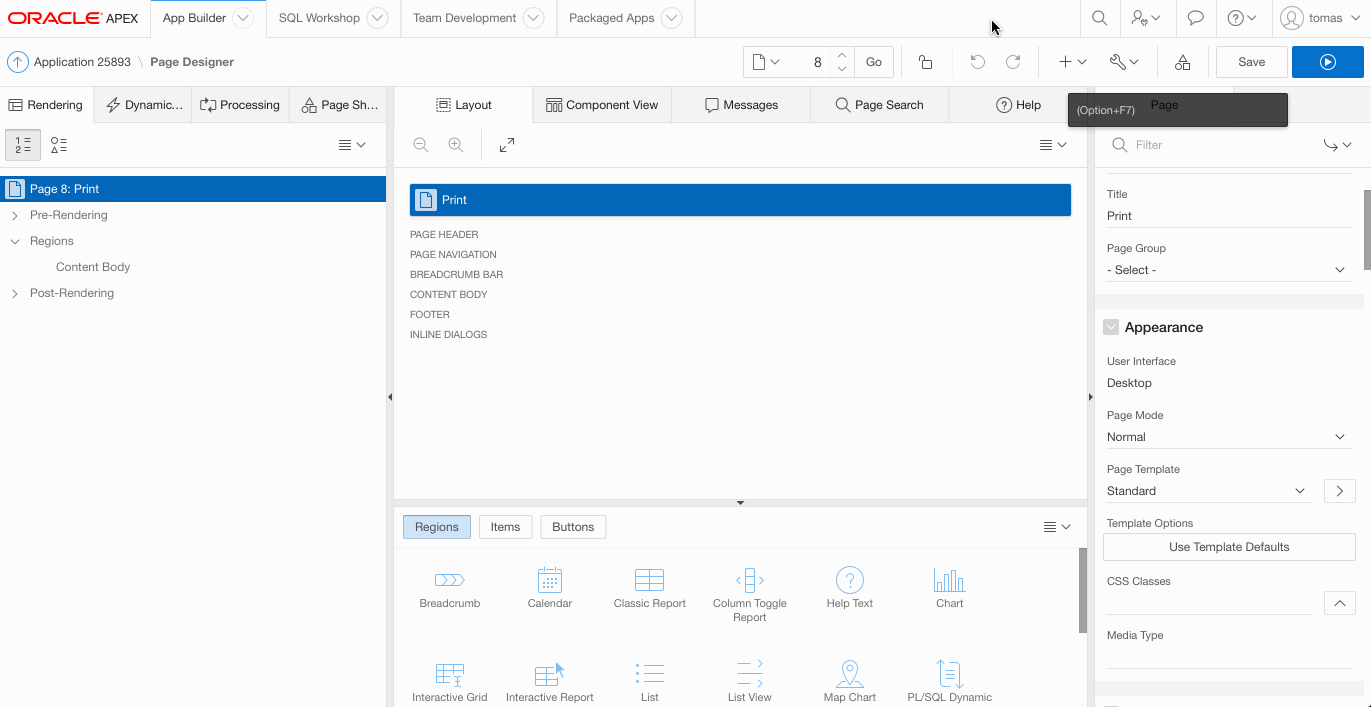
Task: Switch to the Component View tab
Action: click(602, 105)
